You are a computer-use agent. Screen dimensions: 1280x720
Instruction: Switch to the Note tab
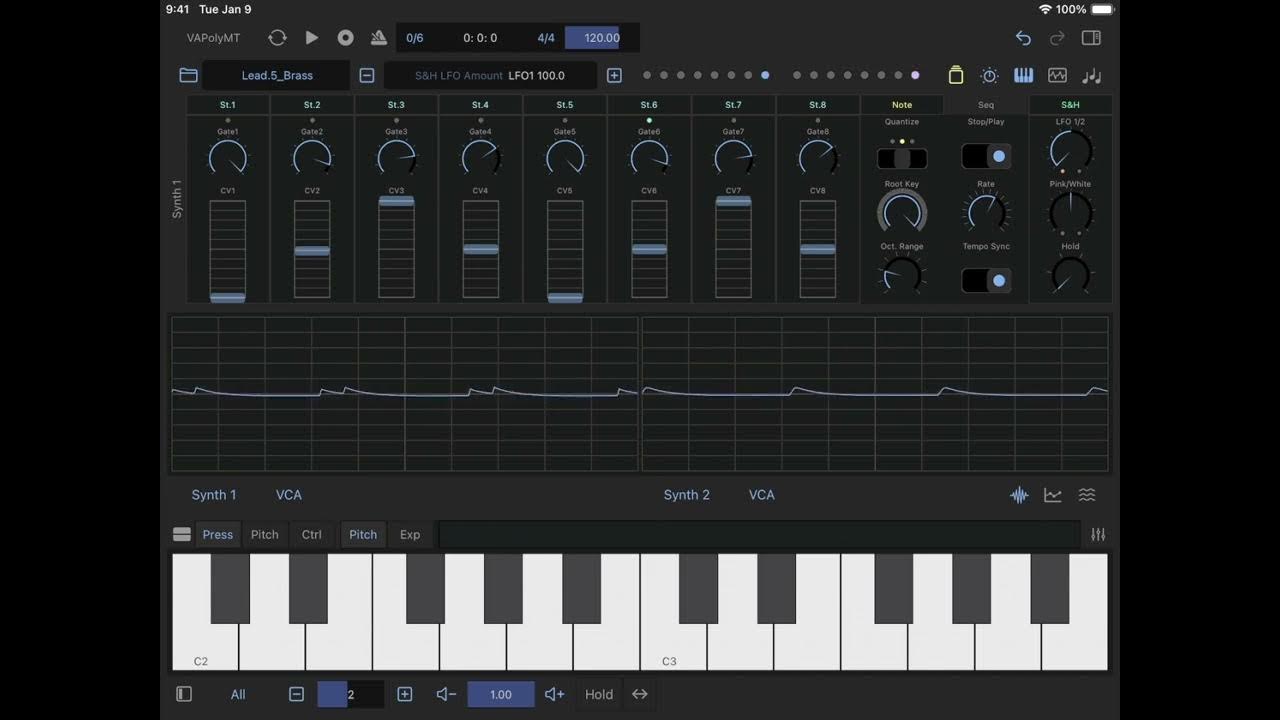(902, 105)
